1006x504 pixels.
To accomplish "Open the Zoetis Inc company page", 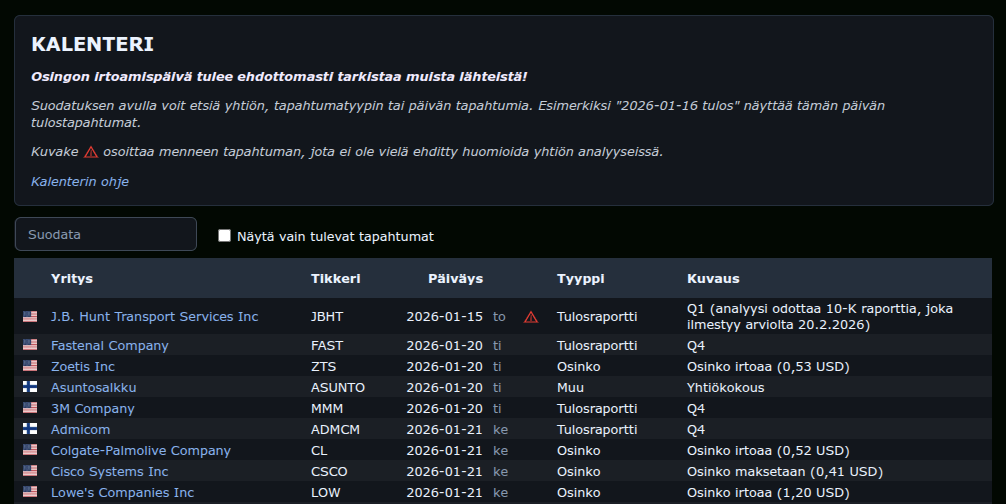I will click(x=83, y=366).
